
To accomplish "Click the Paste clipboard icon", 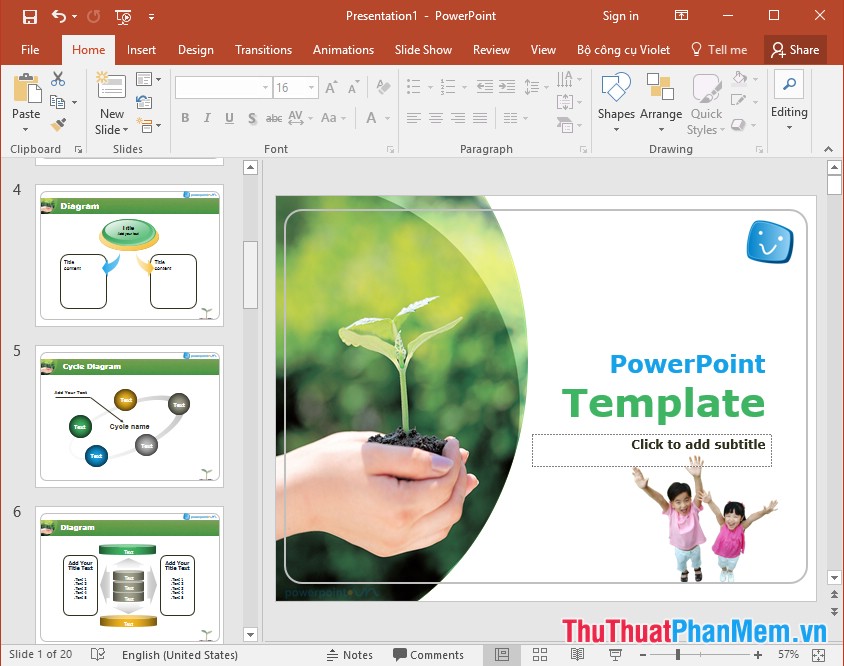I will (26, 89).
